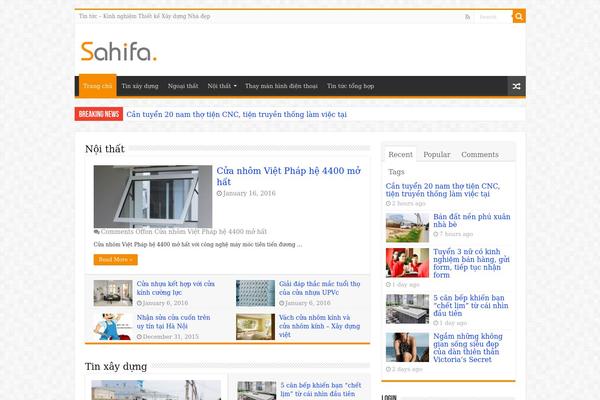Click the January 16, 2016 date text
This screenshot has width=600, height=400.
pos(249,193)
